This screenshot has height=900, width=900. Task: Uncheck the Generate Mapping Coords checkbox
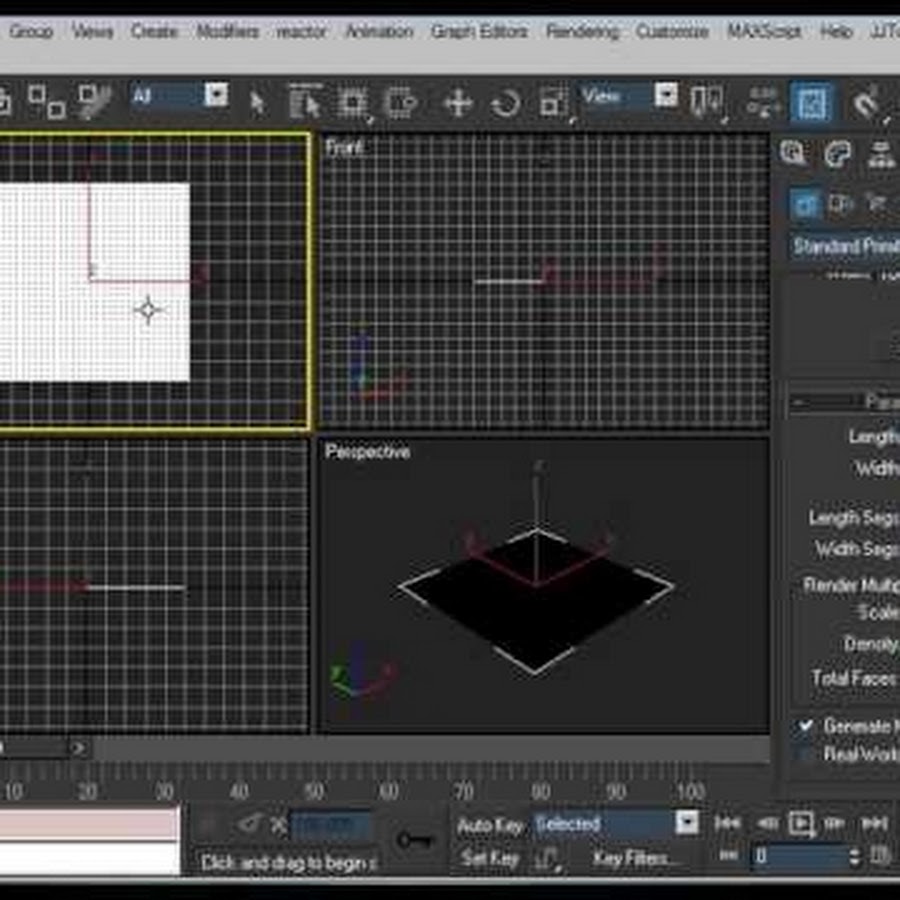tap(806, 727)
